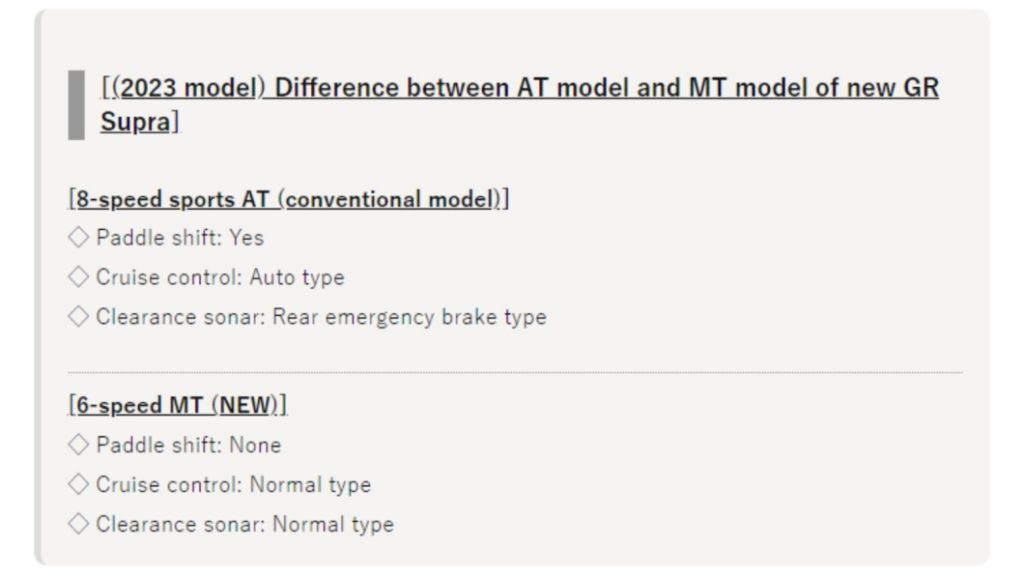Select the 'Paddle shift: Yes' text
Image resolution: width=1024 pixels, height=576 pixels.
(x=180, y=238)
